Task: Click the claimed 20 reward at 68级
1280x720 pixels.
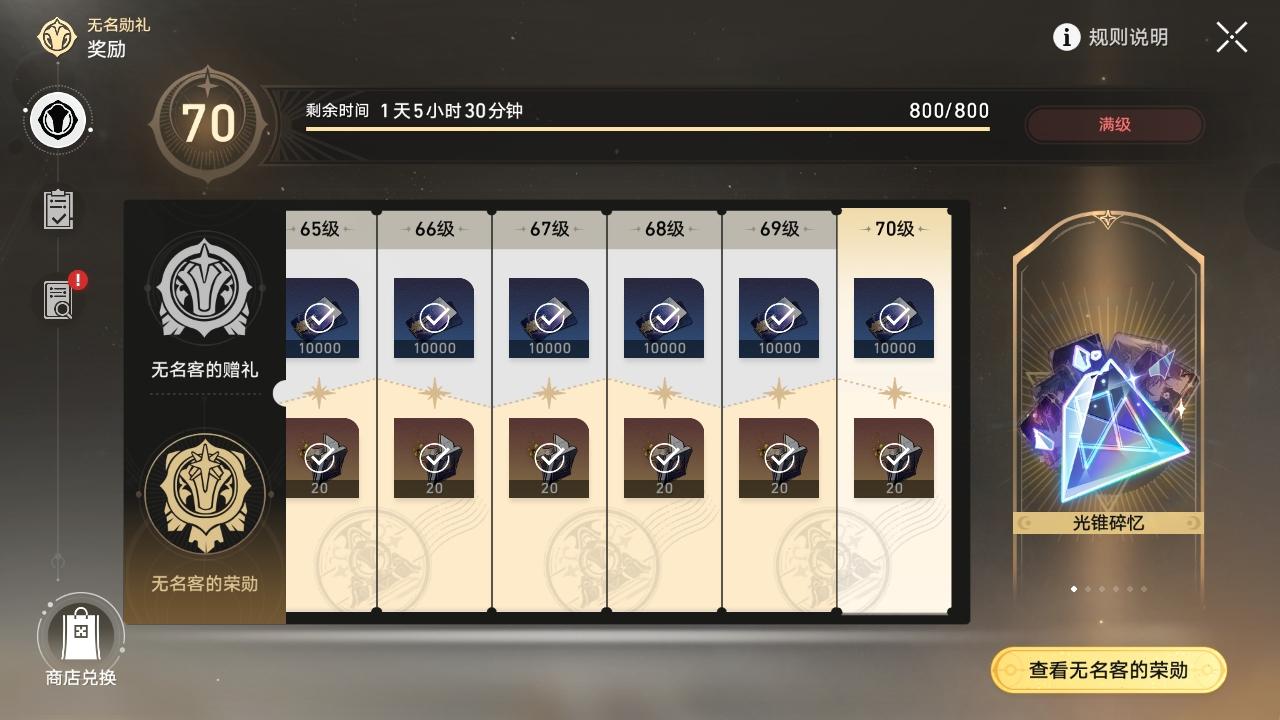Action: (664, 458)
